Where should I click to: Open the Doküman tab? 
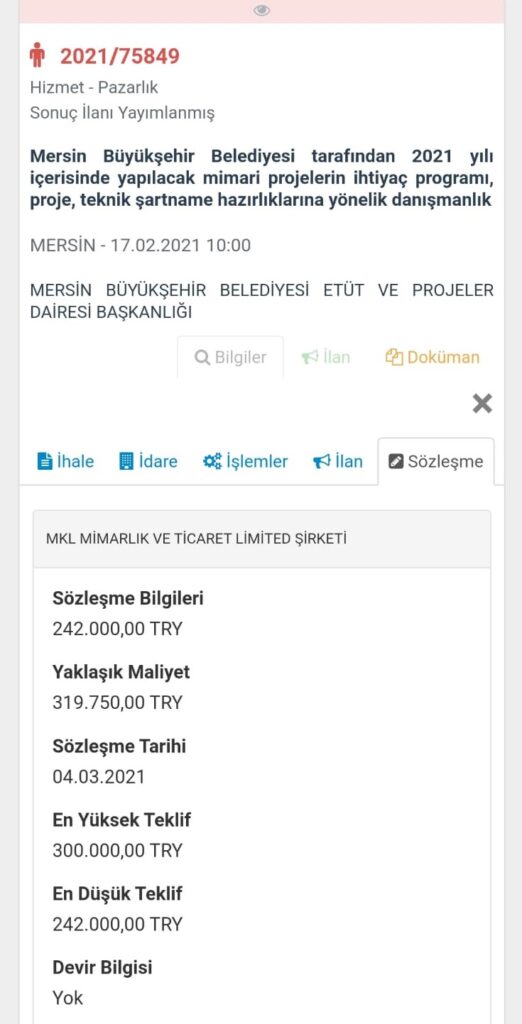click(432, 357)
